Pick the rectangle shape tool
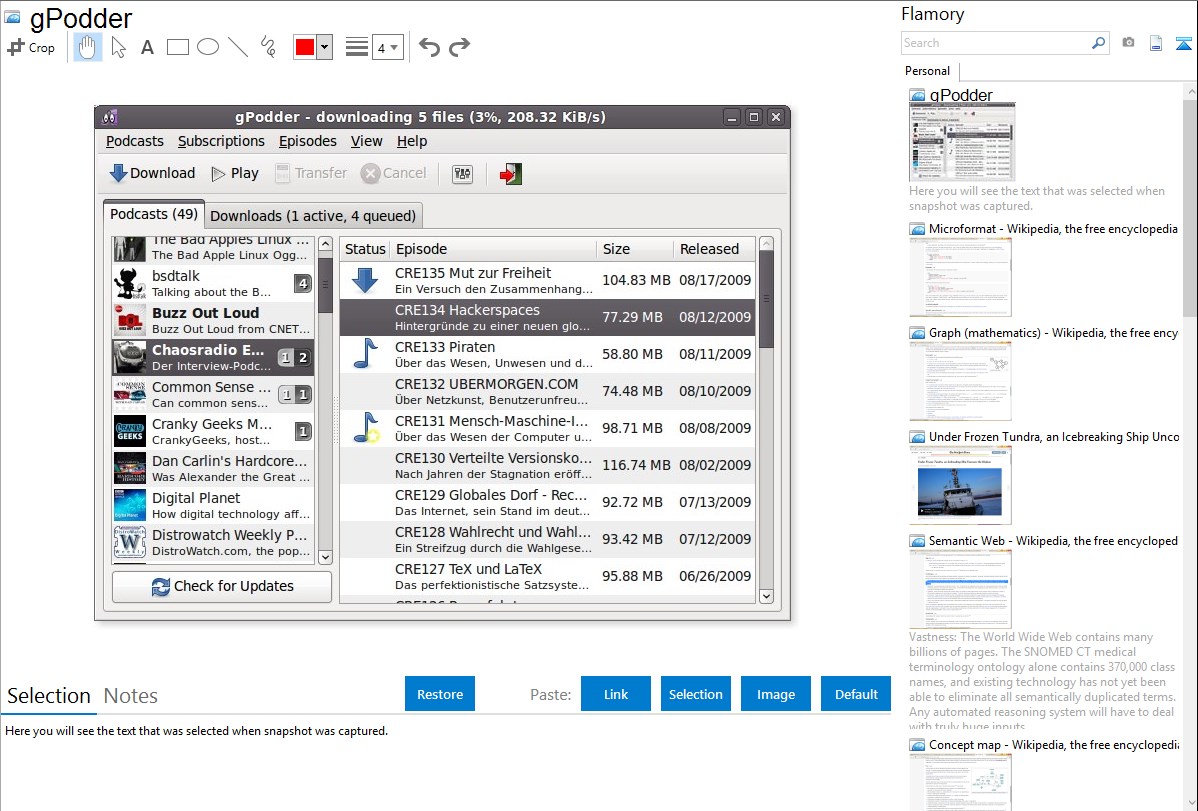The image size is (1198, 811). tap(177, 47)
